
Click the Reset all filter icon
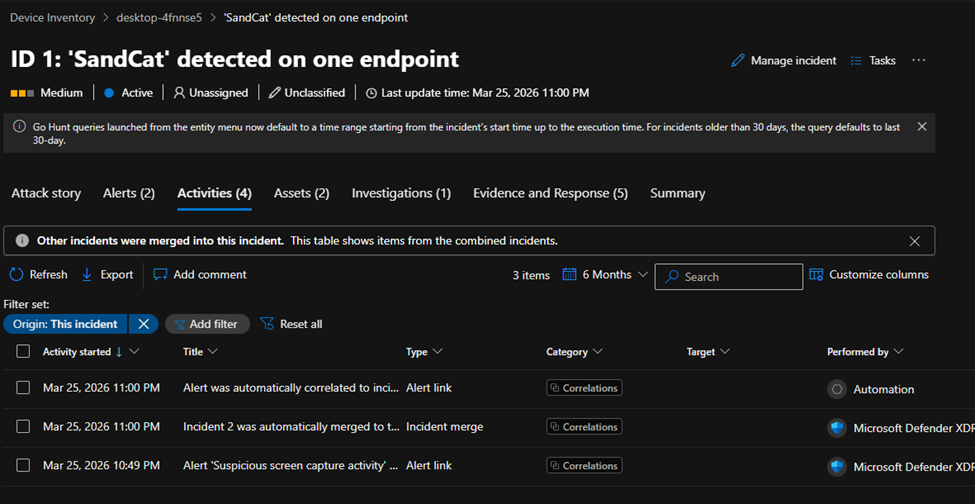coord(267,324)
